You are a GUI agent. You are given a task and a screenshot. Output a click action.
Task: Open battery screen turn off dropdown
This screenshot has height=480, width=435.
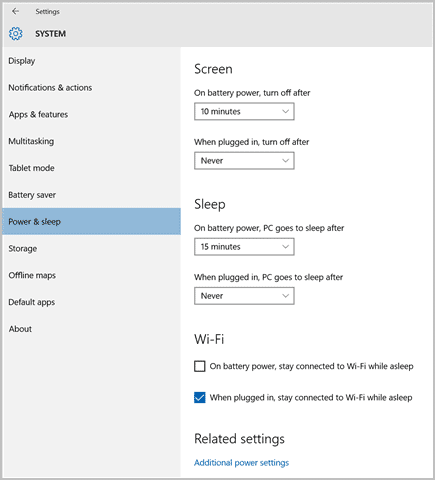(x=244, y=111)
